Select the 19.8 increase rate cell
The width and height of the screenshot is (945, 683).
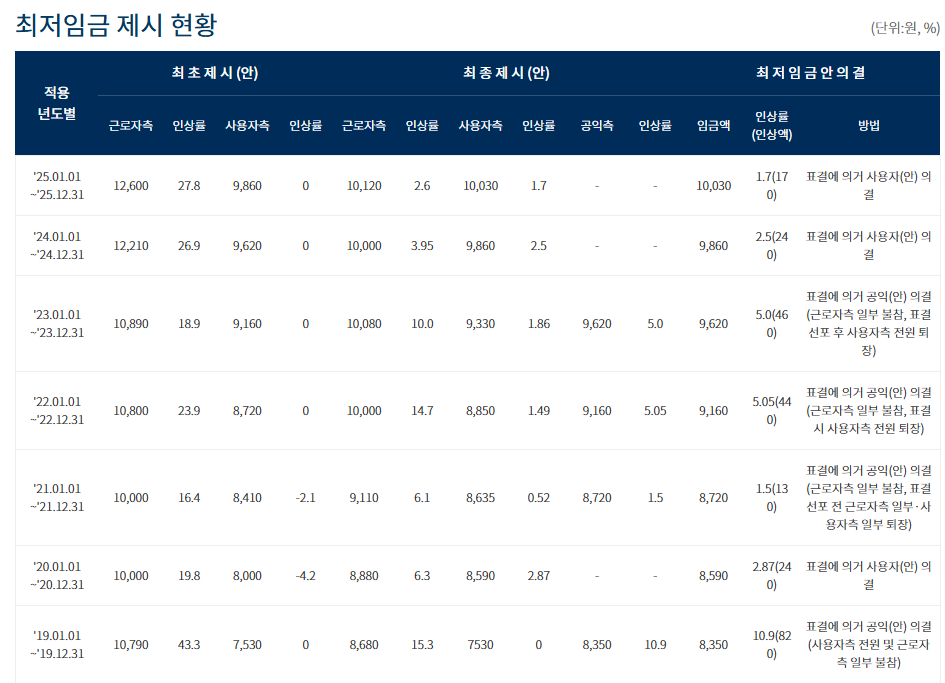pyautogui.click(x=189, y=576)
